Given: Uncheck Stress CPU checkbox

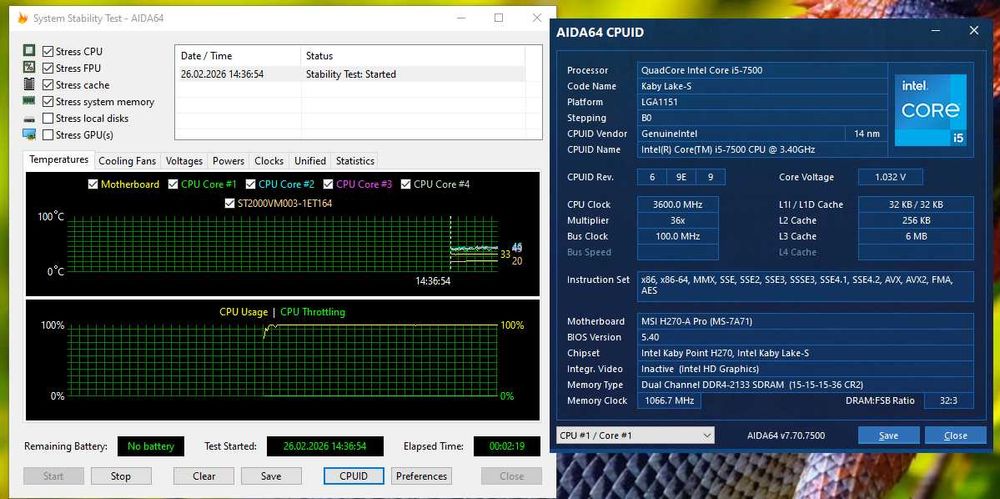Looking at the screenshot, I should point(48,51).
